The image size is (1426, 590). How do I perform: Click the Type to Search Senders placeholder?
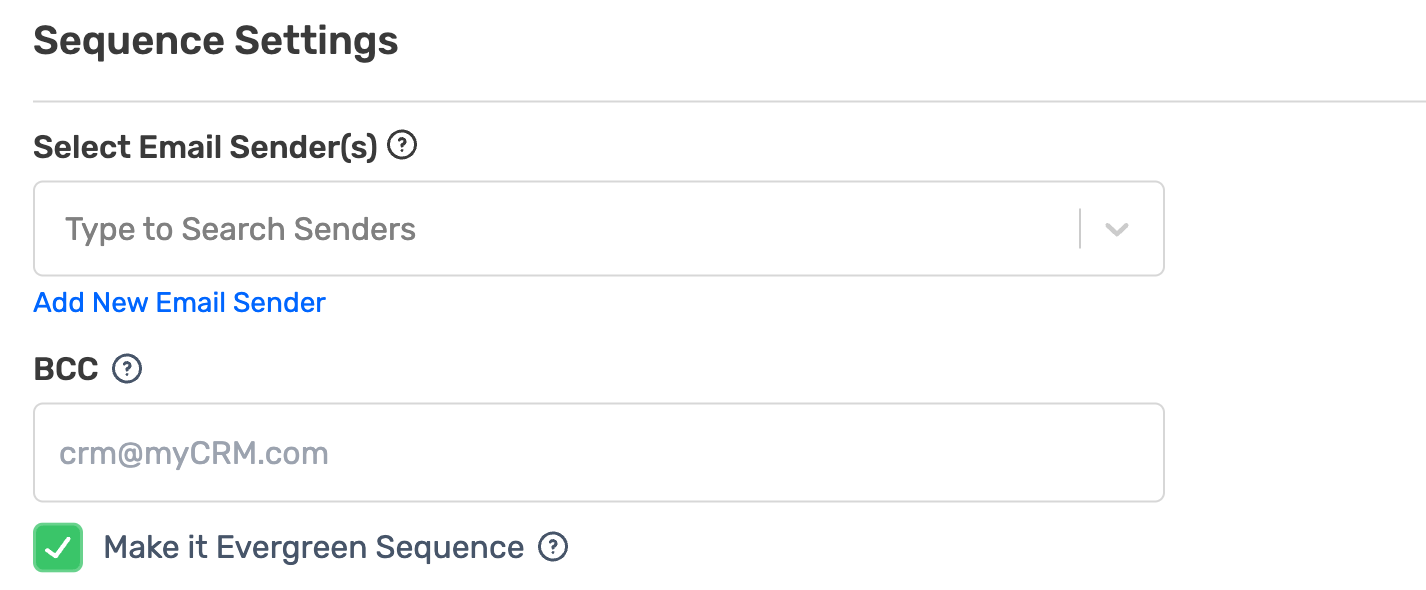click(x=240, y=229)
